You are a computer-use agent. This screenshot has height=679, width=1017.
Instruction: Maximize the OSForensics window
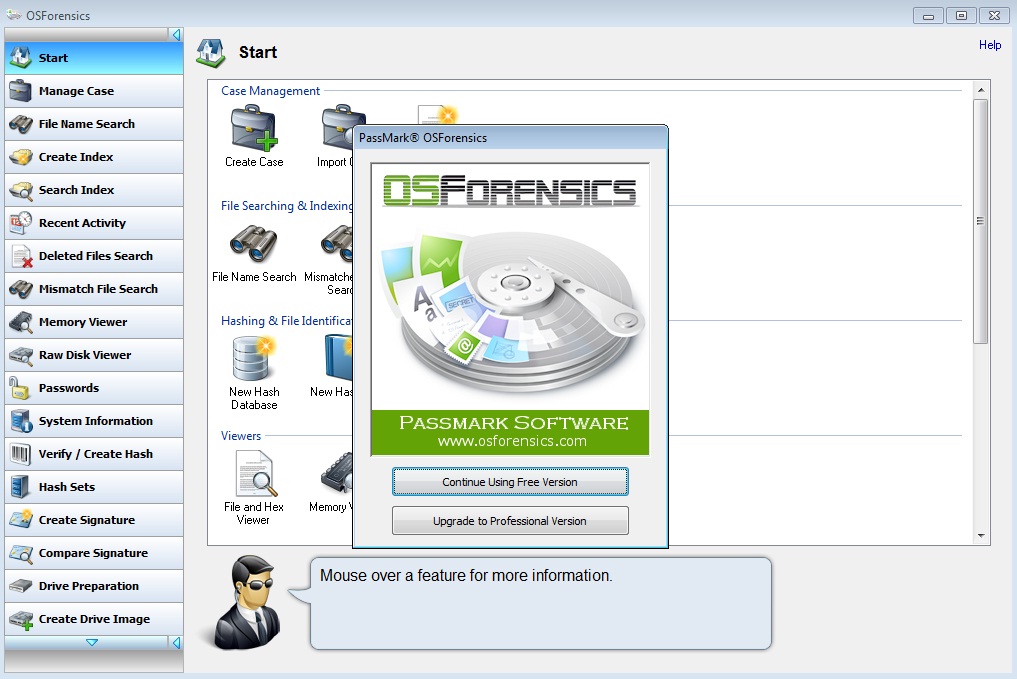coord(961,16)
